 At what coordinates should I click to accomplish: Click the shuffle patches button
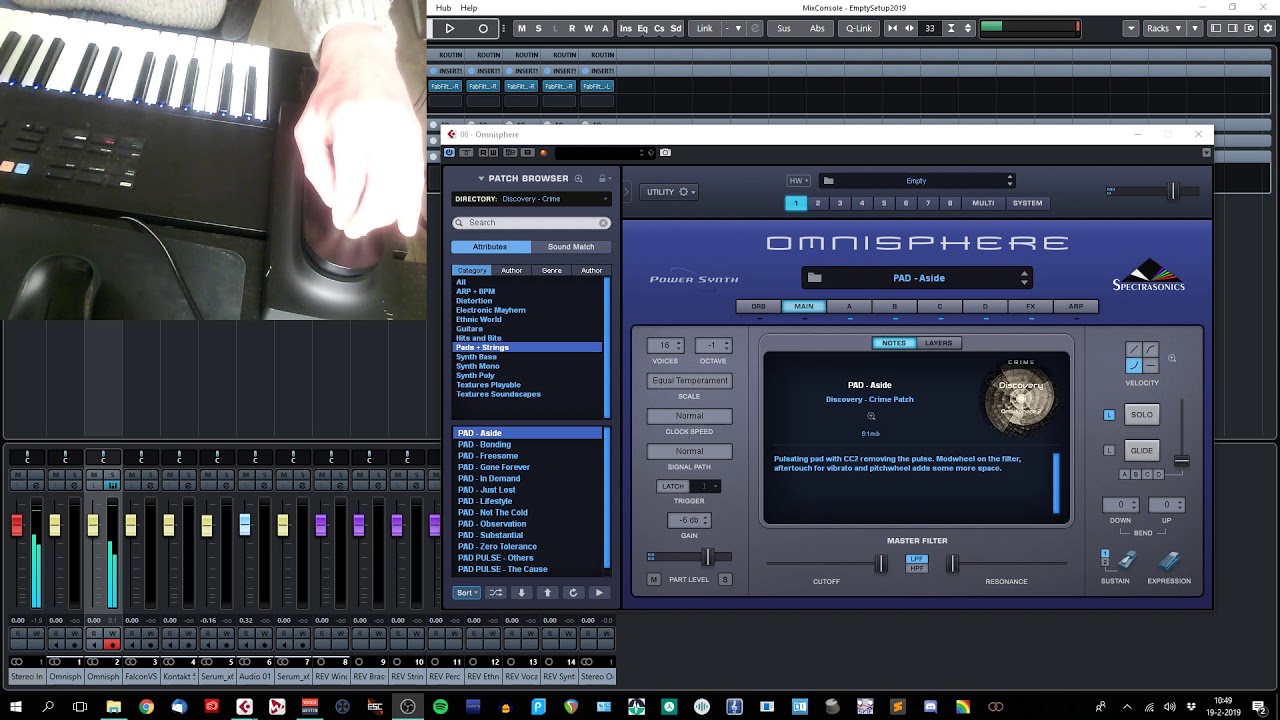[x=495, y=593]
